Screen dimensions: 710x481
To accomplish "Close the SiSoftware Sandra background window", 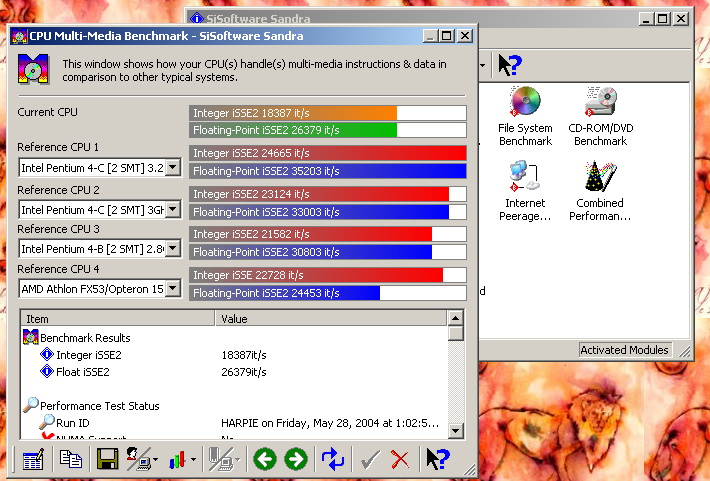I will (681, 19).
